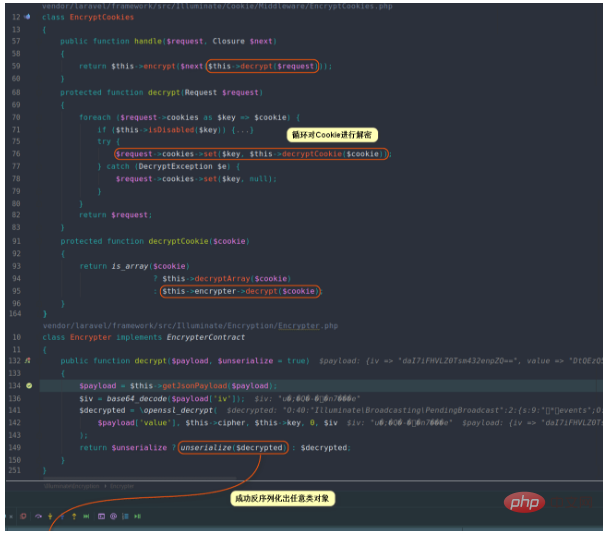Click the breakpoint marker on line 134
This screenshot has width=603, height=535.
(29, 385)
